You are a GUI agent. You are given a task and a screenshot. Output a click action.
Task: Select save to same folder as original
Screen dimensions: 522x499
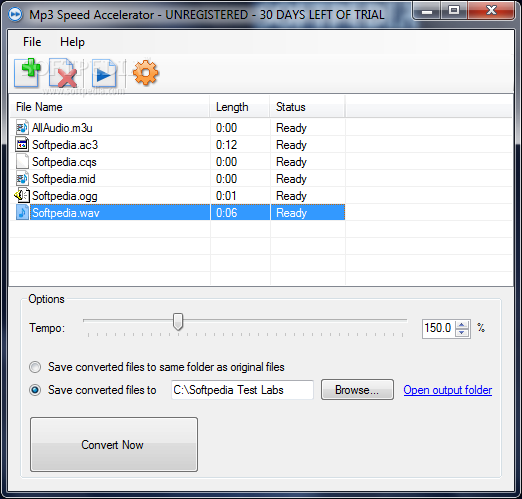coord(35,367)
